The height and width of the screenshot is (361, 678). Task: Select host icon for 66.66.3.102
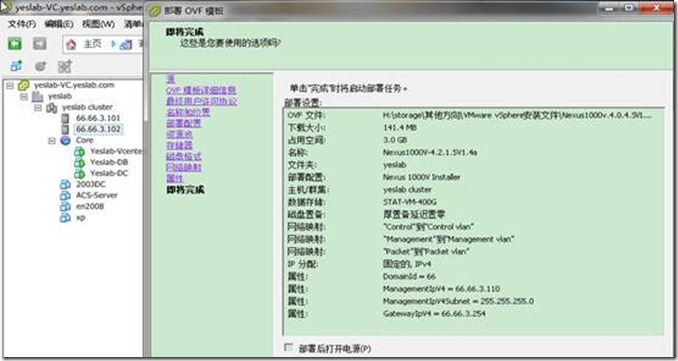pyautogui.click(x=65, y=129)
